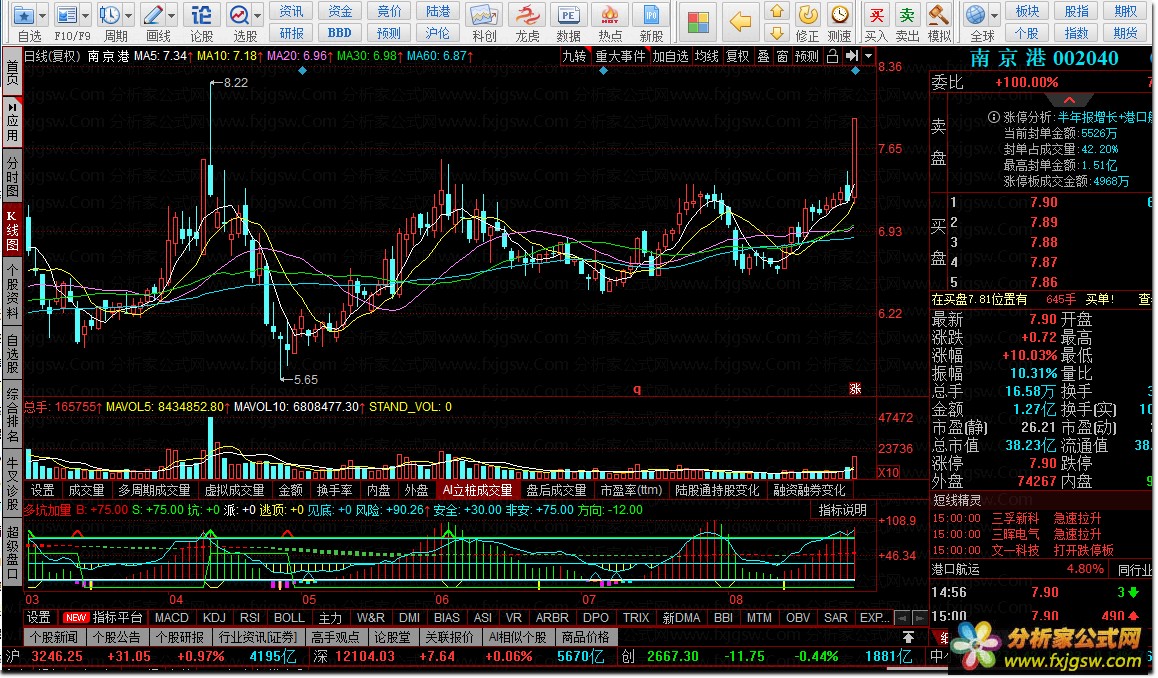The image size is (1158, 678).
Task: Expand the 画线 dropdown arrow
Action: (172, 16)
